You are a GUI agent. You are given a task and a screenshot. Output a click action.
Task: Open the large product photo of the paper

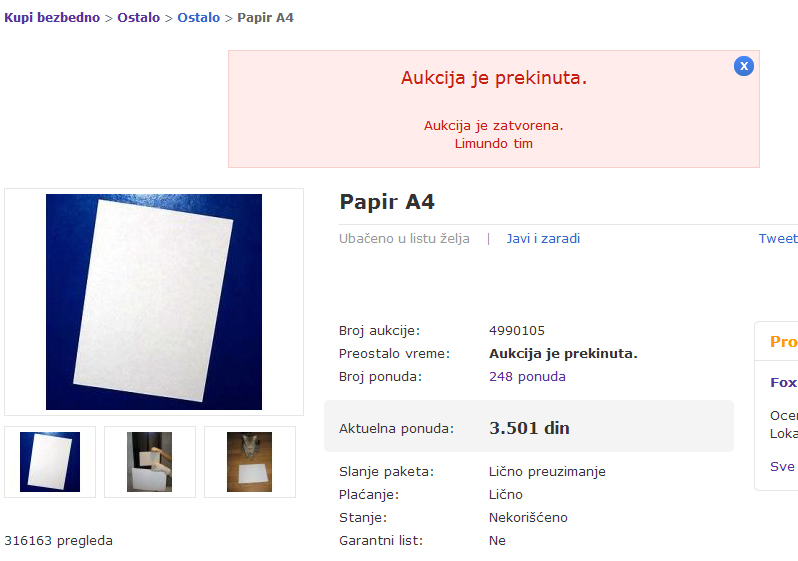click(154, 301)
